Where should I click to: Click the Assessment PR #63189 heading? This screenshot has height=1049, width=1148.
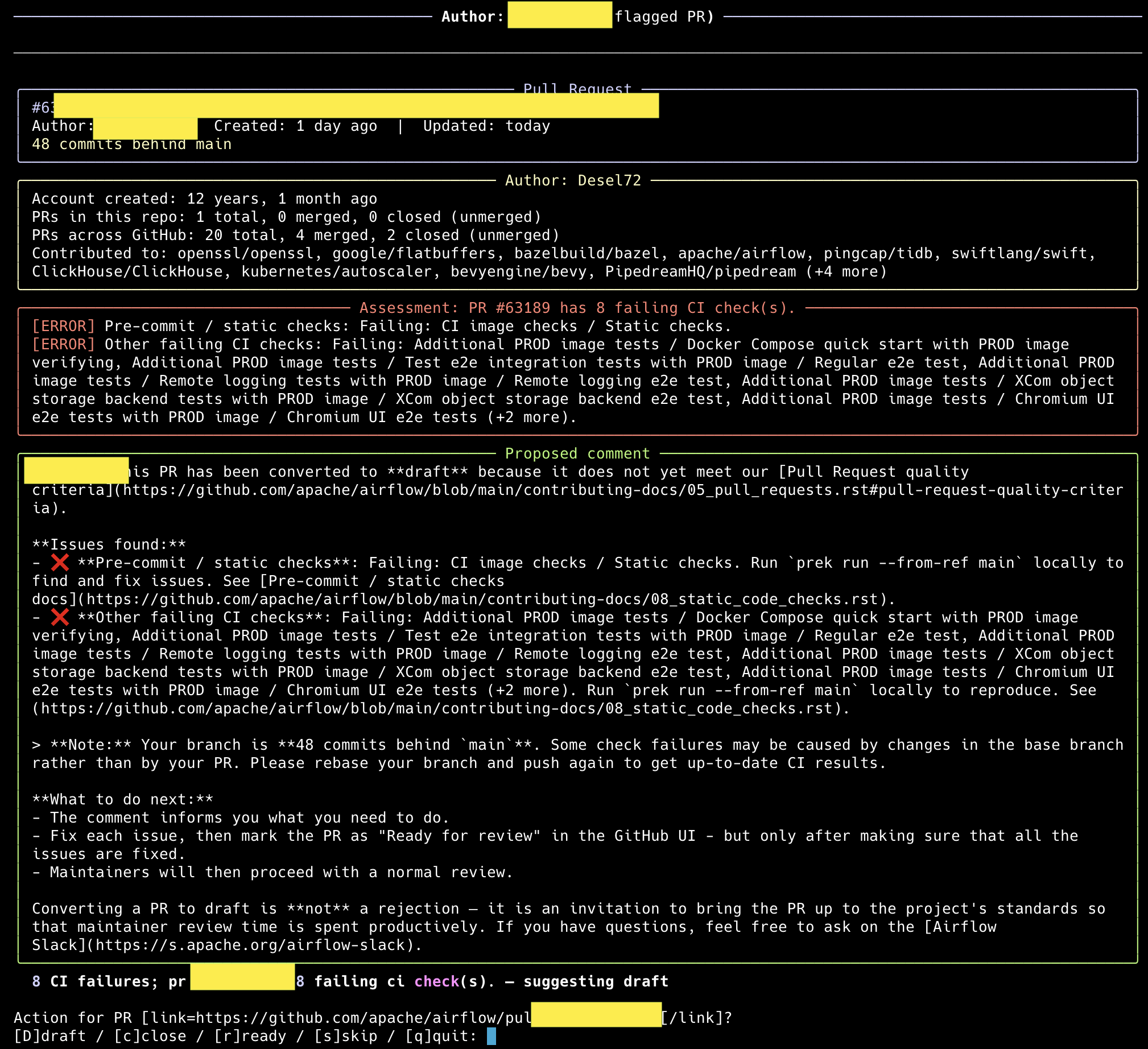click(577, 308)
